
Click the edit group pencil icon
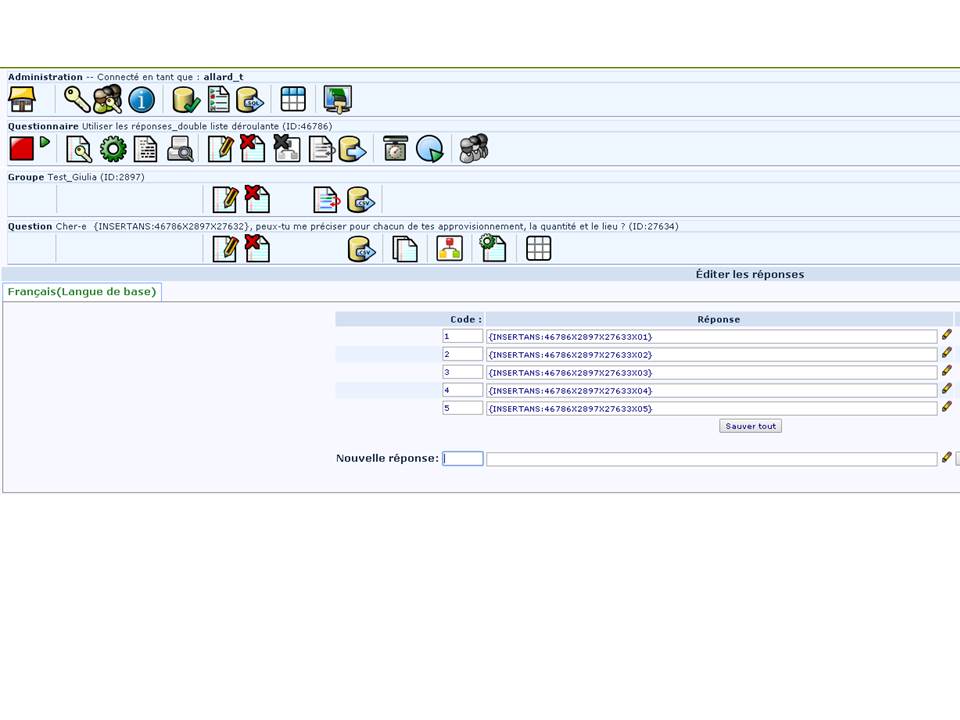pyautogui.click(x=224, y=199)
